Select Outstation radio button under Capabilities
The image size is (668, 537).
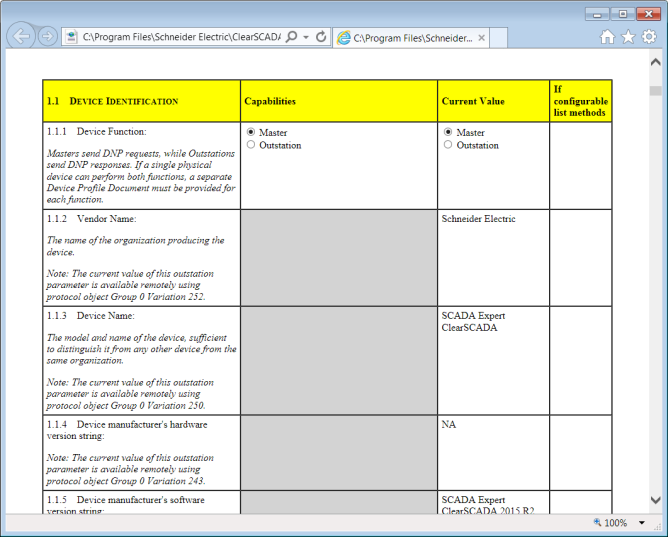(250, 145)
